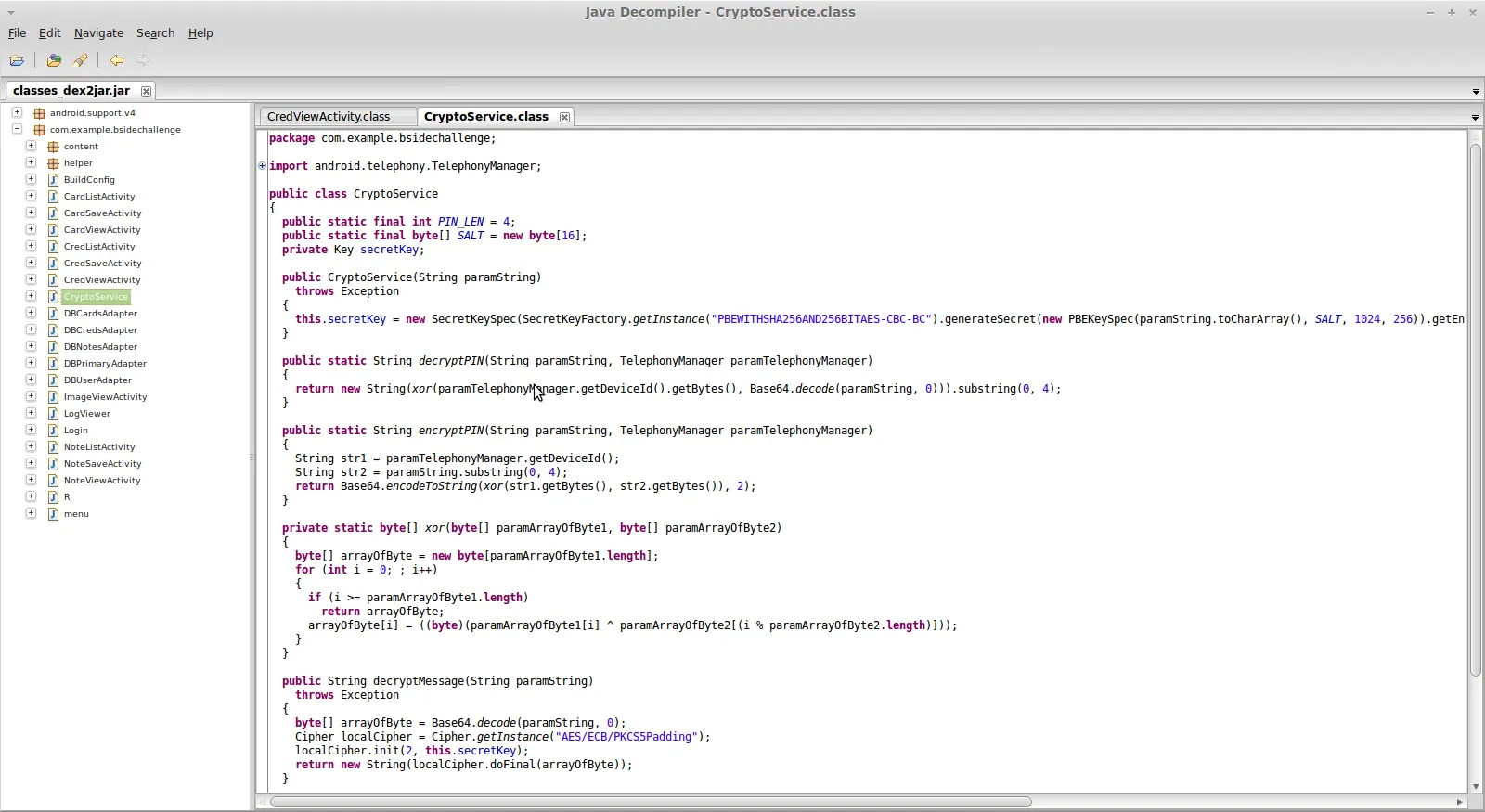Screen dimensions: 1485x812
Task: Expand the android.support.v4 package node
Action: coord(17,112)
